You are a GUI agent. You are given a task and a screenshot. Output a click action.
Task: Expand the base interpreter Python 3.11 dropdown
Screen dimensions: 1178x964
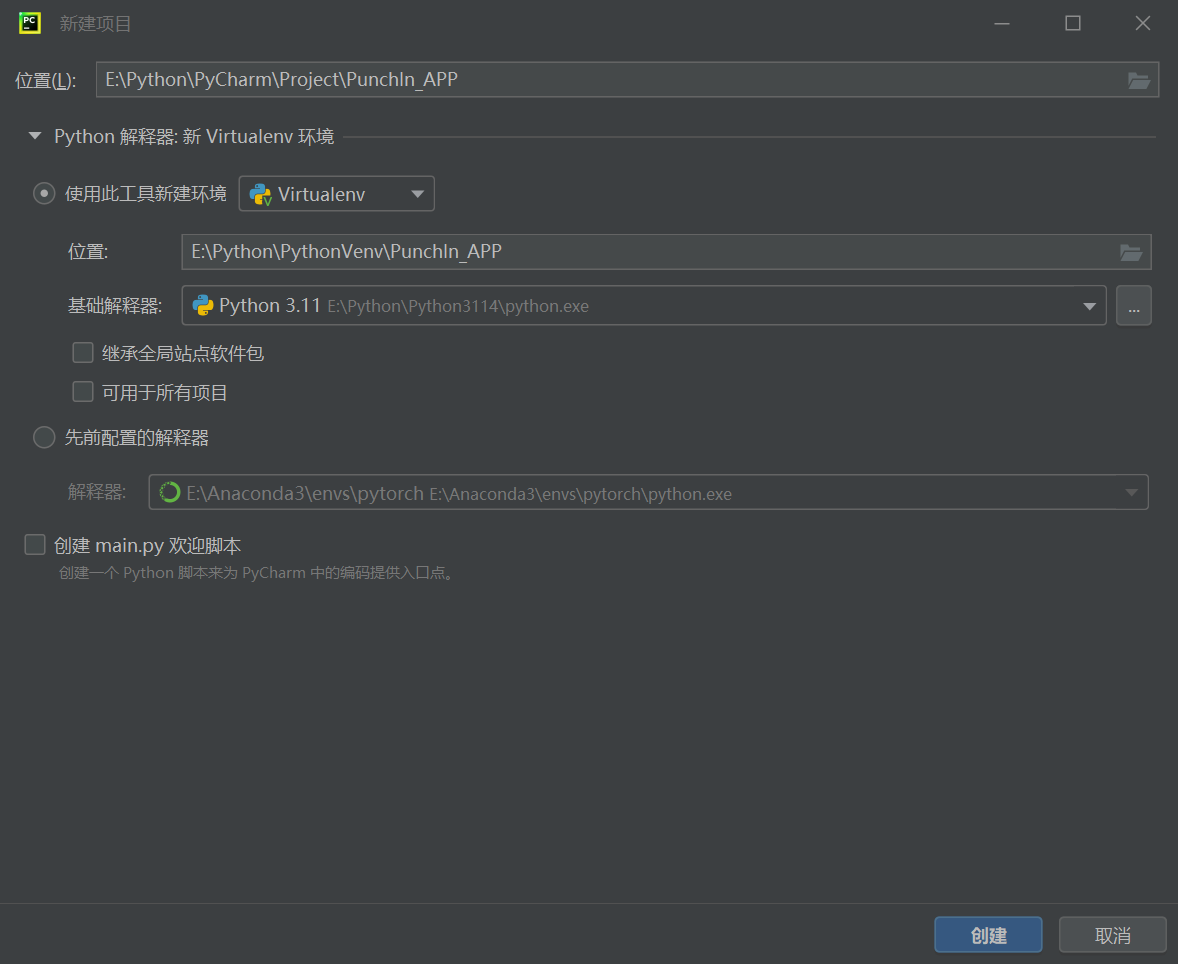coord(1089,306)
